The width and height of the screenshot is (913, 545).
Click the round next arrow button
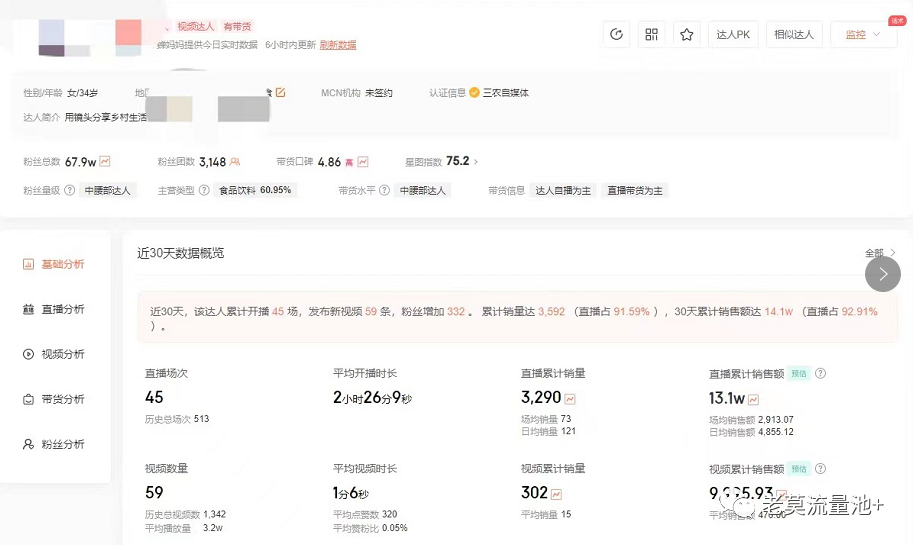click(882, 273)
